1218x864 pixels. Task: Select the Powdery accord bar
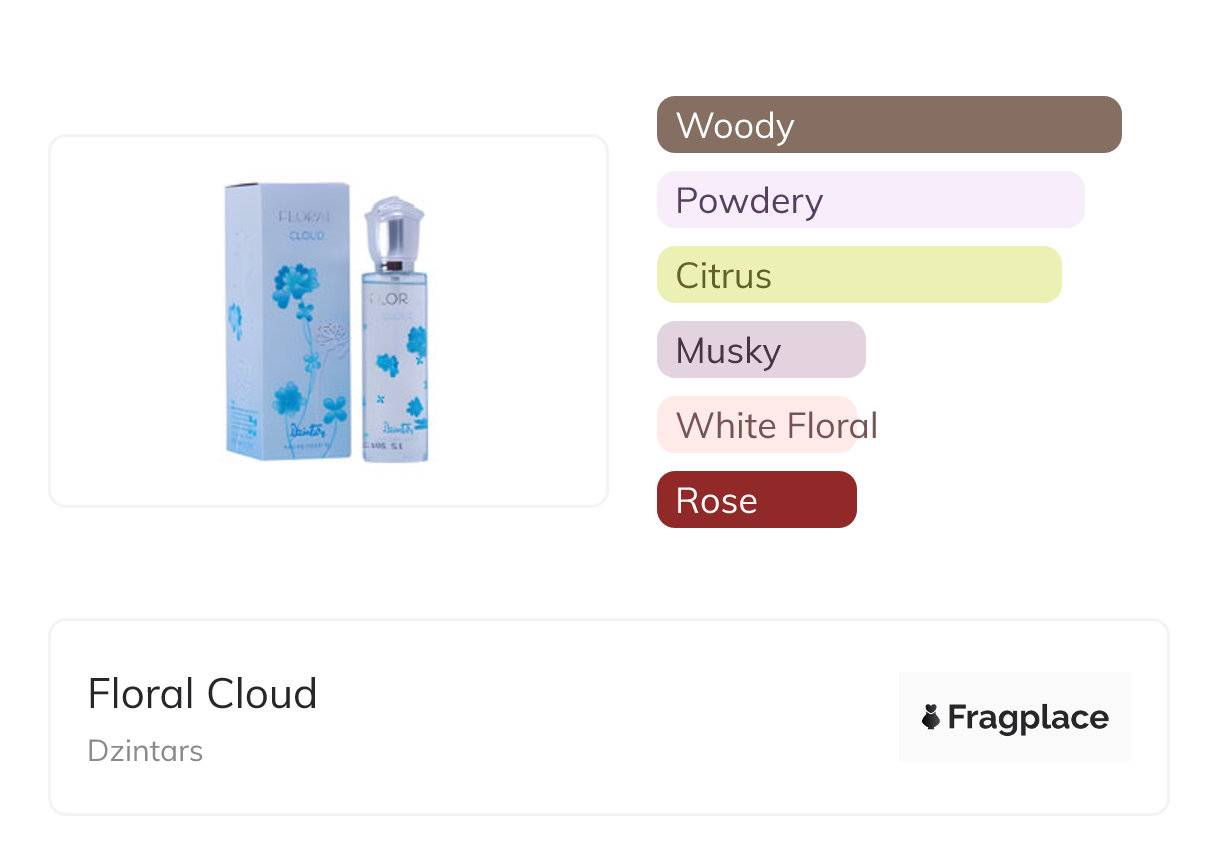tap(870, 200)
